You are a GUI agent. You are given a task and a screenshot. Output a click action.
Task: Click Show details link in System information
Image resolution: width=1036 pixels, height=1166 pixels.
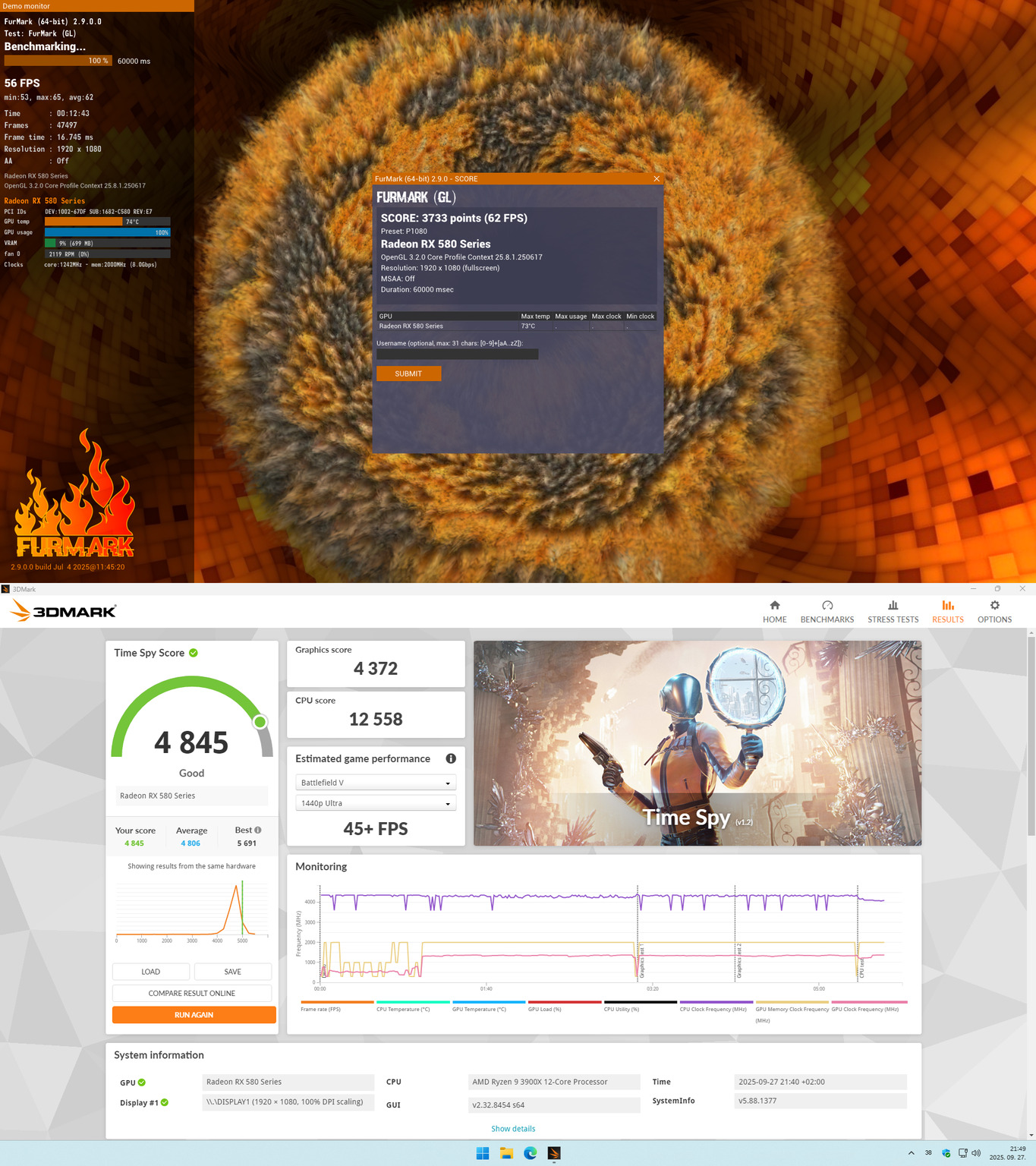point(513,1129)
